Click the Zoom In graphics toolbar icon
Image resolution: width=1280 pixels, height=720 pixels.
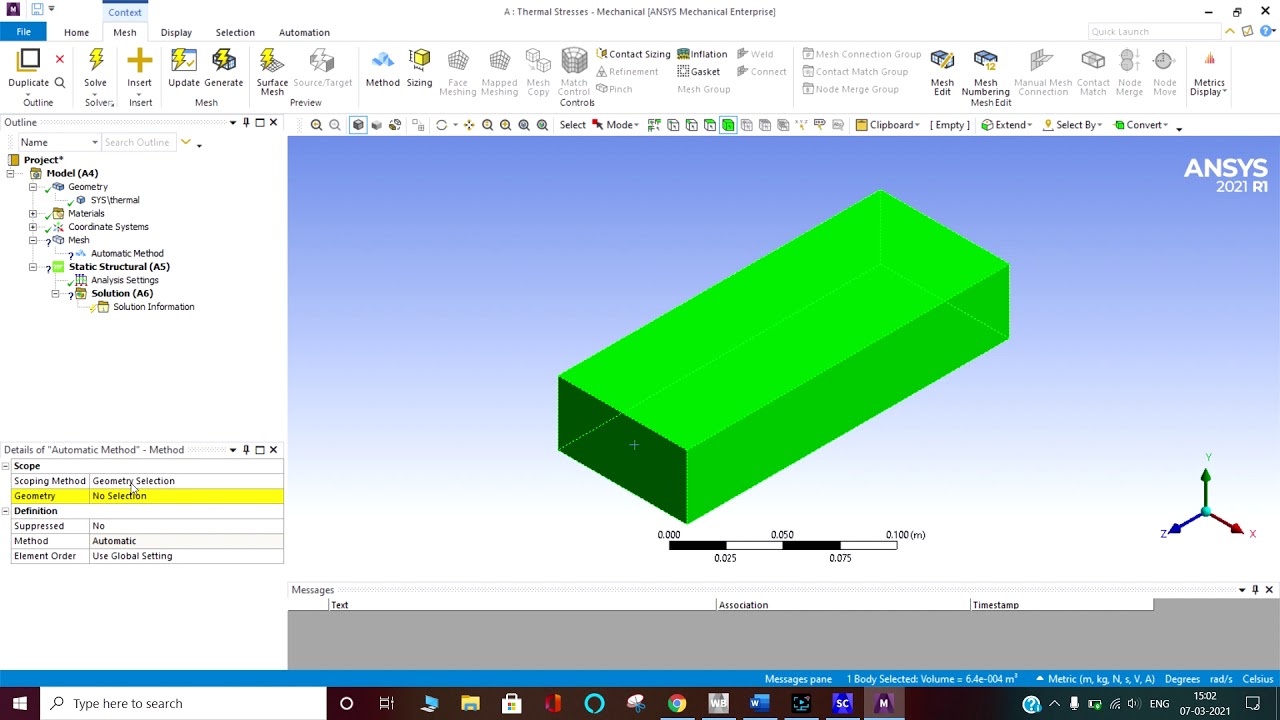click(316, 125)
